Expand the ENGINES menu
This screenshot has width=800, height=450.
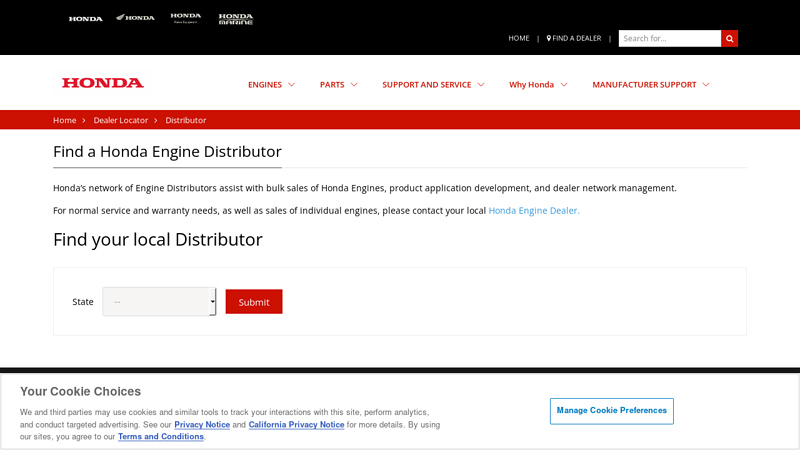pyautogui.click(x=271, y=85)
